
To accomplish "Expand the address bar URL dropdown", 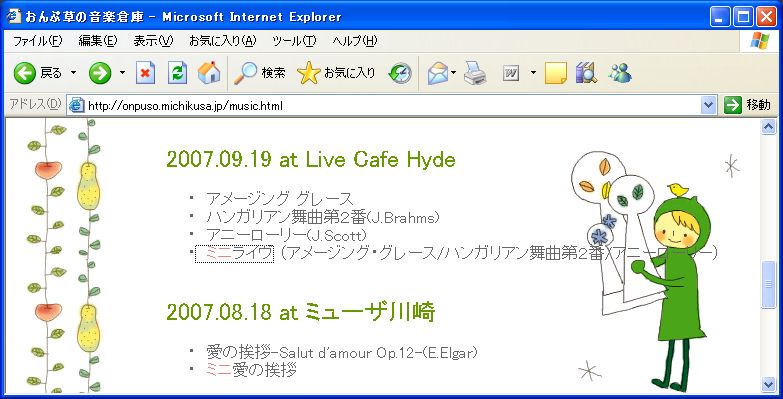I will coord(708,105).
